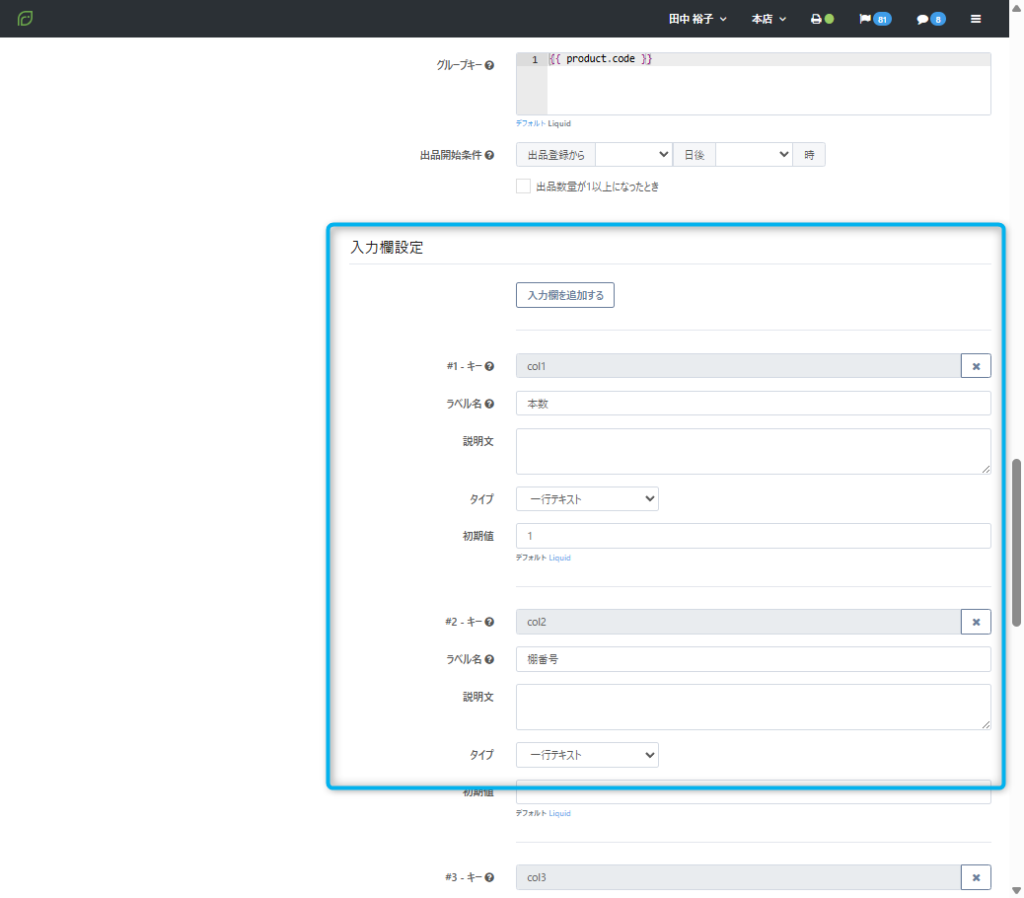This screenshot has width=1024, height=898.
Task: Open タイプ dropdown for col1
Action: (x=587, y=499)
